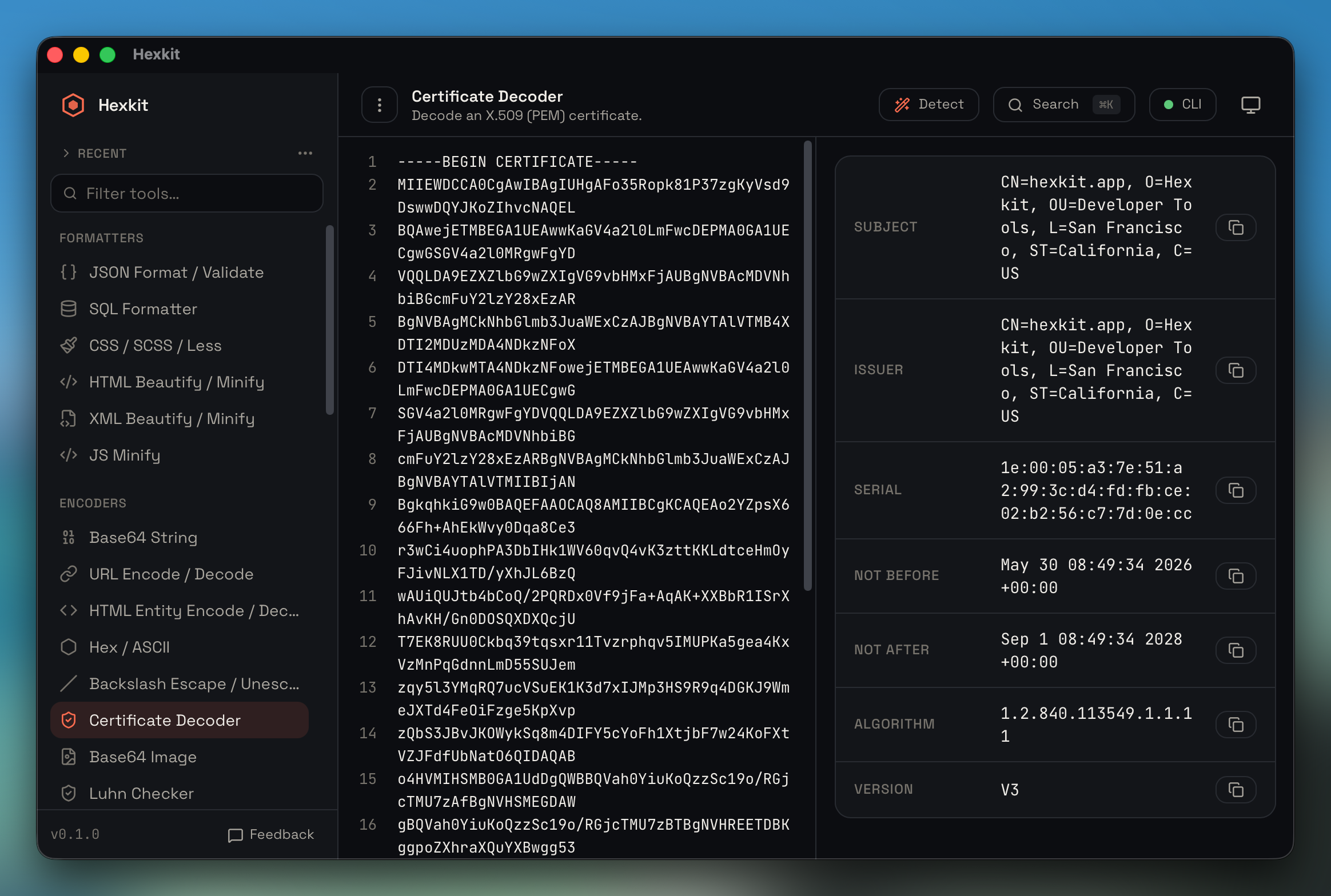The image size is (1331, 896).
Task: Click the SERIAL value 1e:00:05:a3
Action: click(x=1096, y=490)
